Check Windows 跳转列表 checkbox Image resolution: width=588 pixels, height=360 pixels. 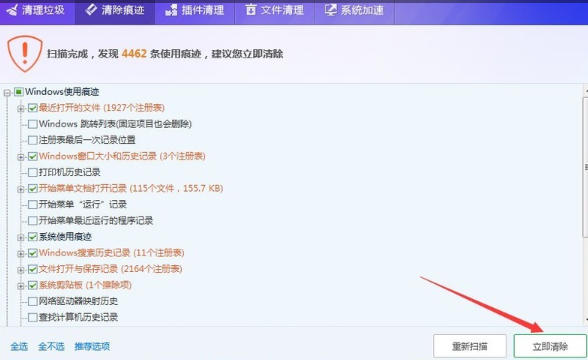click(33, 124)
